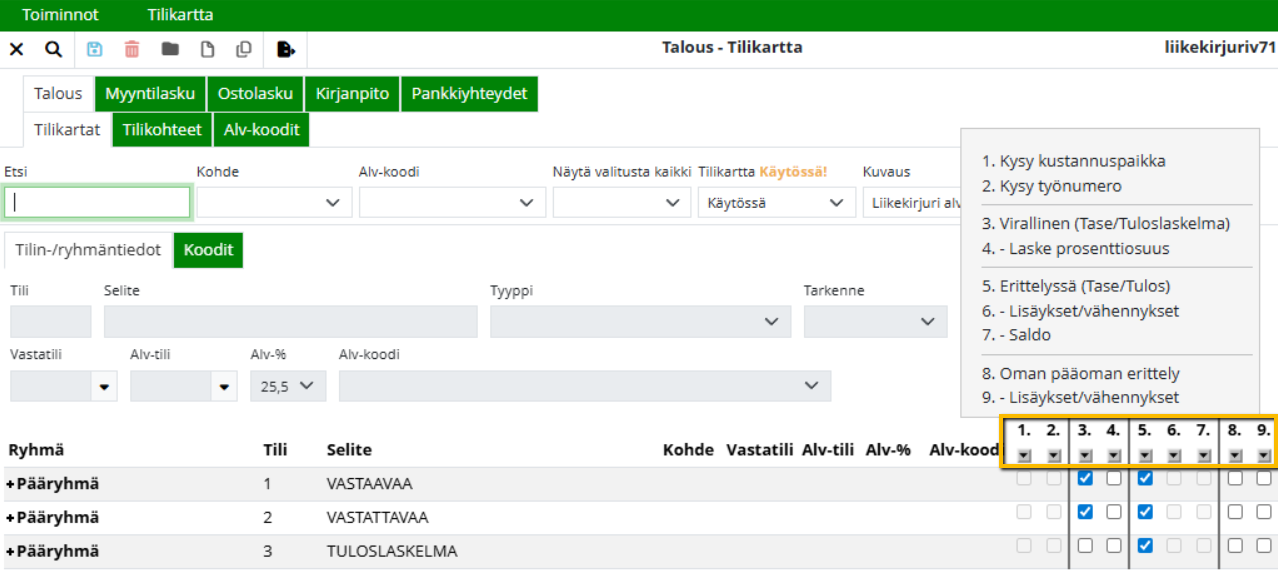Viewport: 1278px width, 587px height.
Task: Check column 3 checkbox for TULOSLASKELMA row
Action: tap(1085, 546)
